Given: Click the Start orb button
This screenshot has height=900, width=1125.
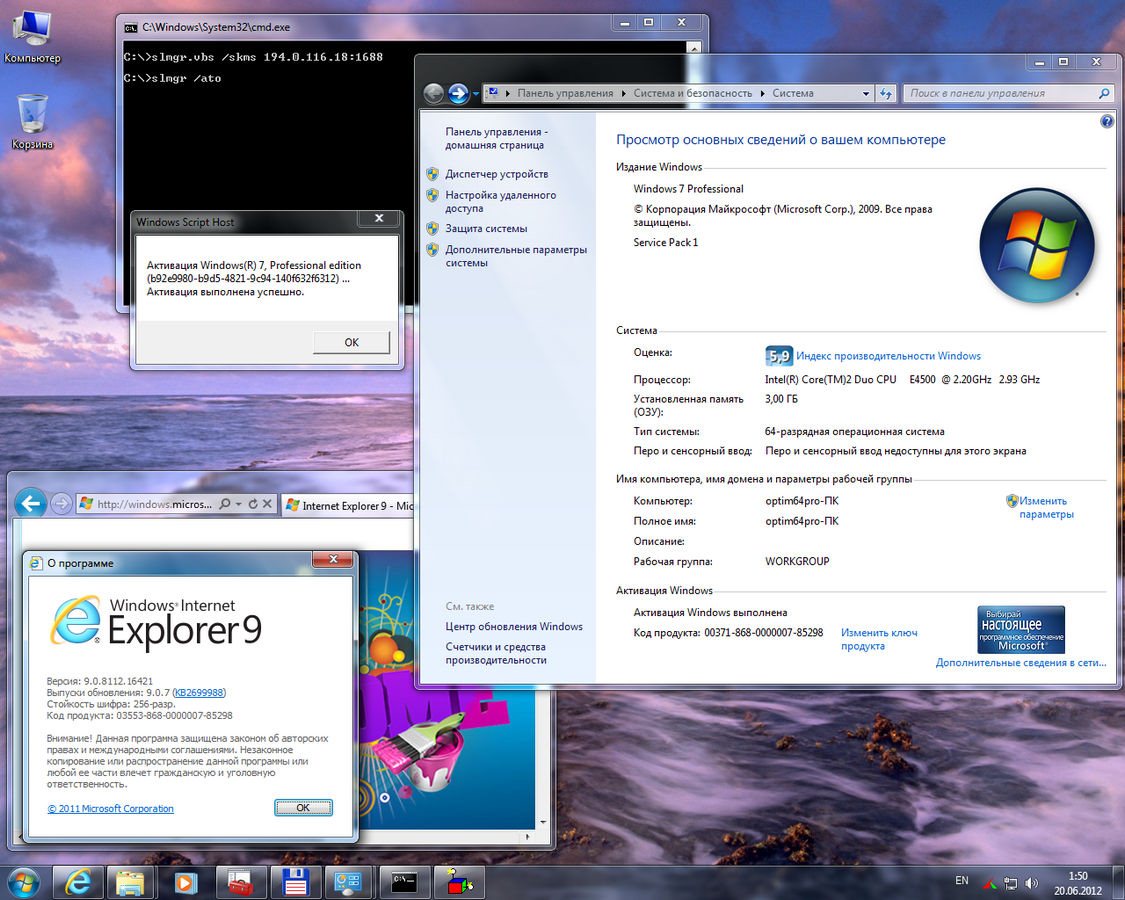Looking at the screenshot, I should pyautogui.click(x=22, y=882).
